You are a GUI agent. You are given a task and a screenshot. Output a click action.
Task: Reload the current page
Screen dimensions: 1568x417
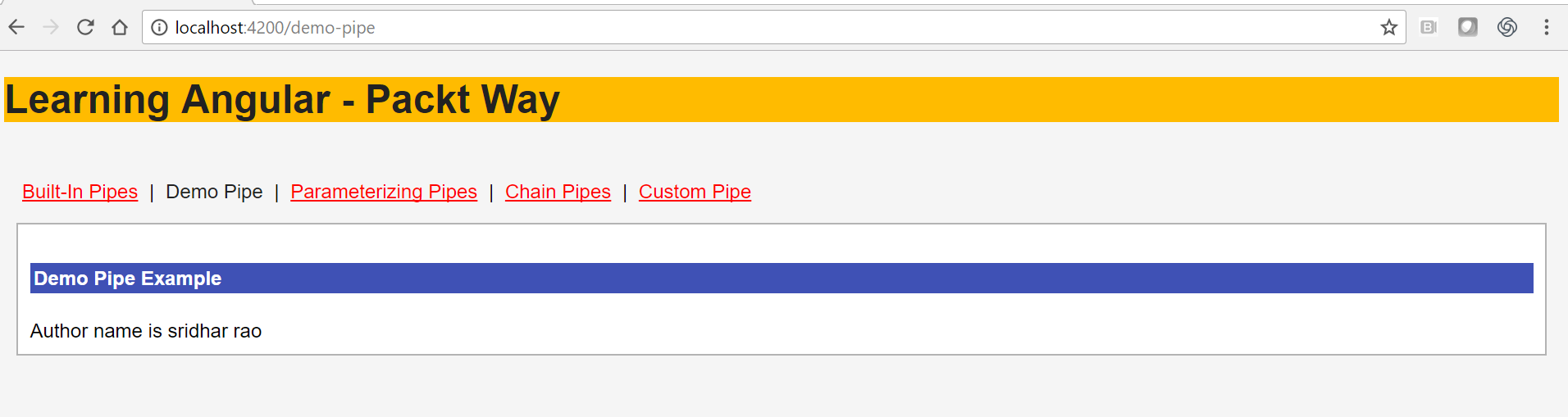point(85,27)
